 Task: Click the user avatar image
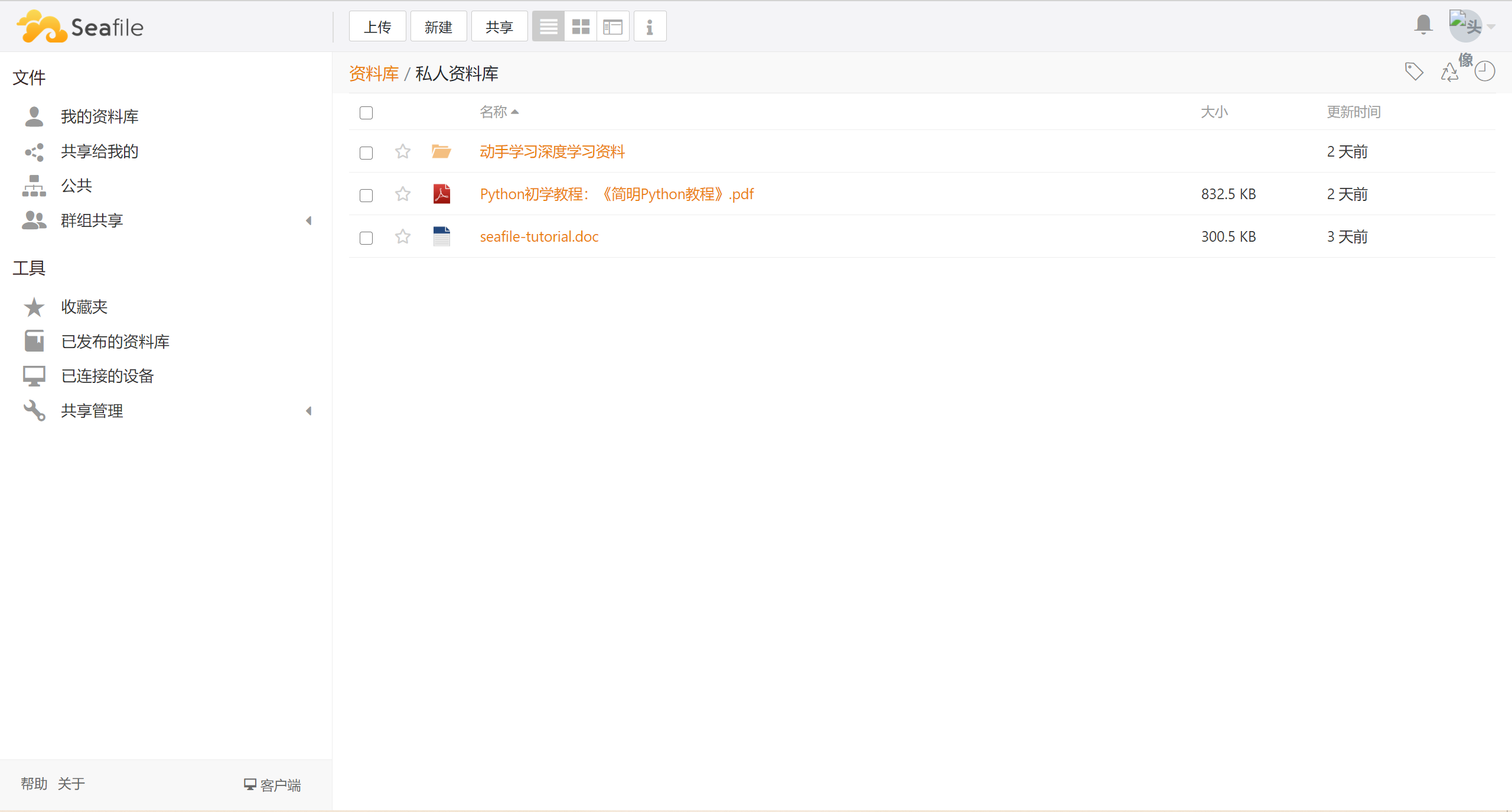(x=1465, y=26)
